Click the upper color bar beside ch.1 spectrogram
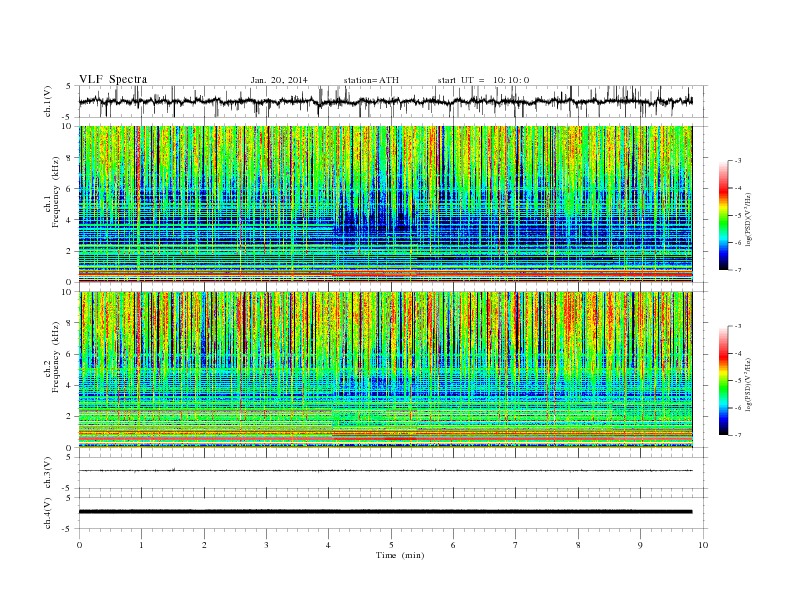 tap(724, 215)
